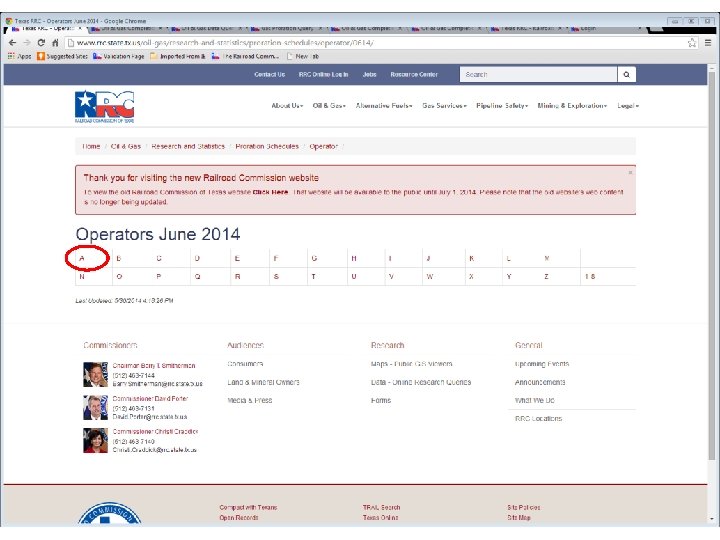Open the browser home icon
This screenshot has width=720, height=540.
55,43
